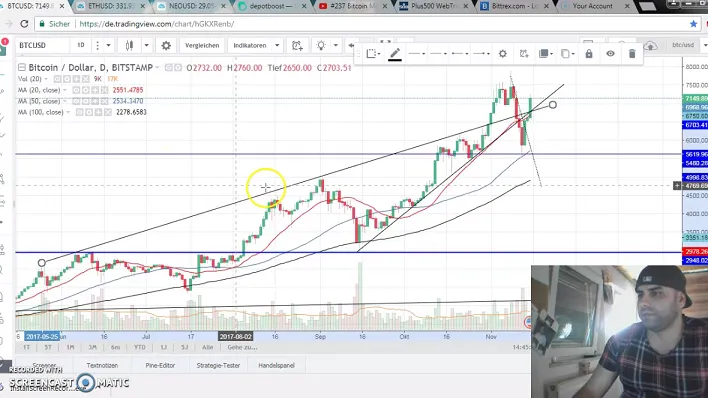Expand the line style dropdown
Screen dimensions: 708x398
pos(417,54)
